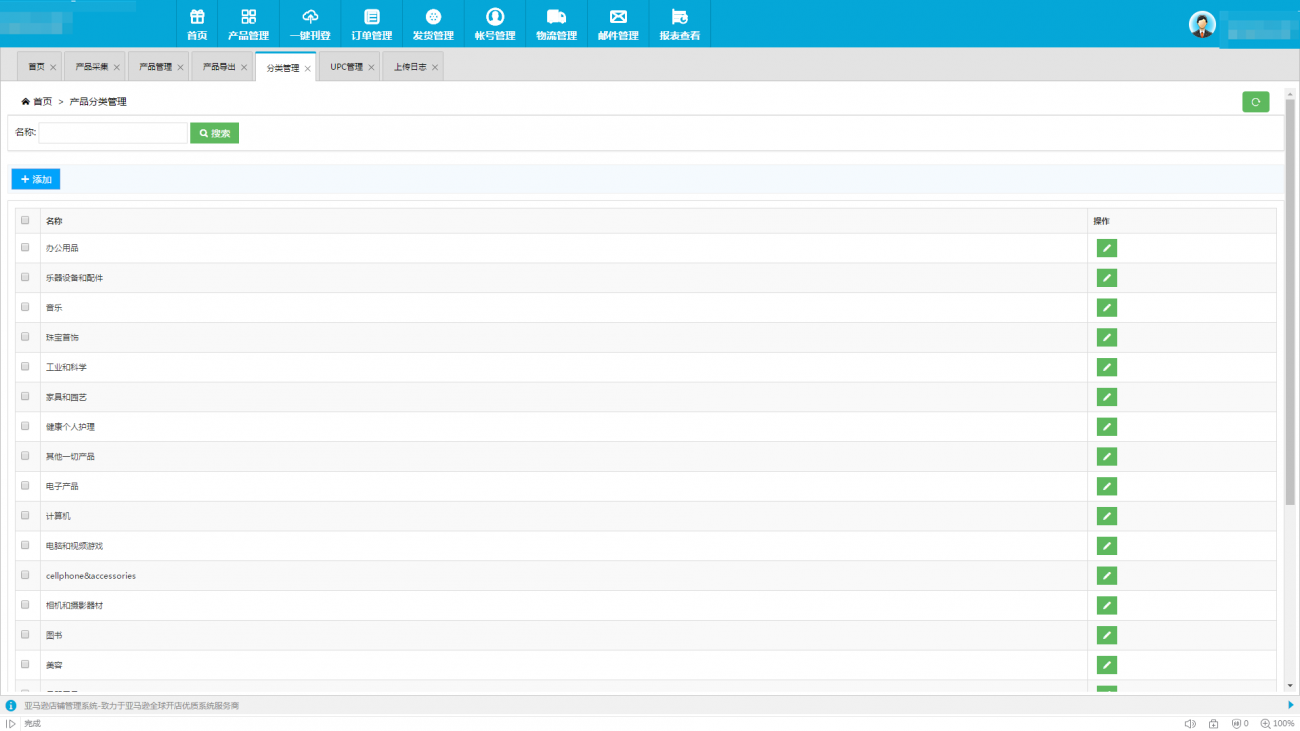The image size is (1300, 731).
Task: Switch to the 产品采集 tab
Action: tap(92, 67)
